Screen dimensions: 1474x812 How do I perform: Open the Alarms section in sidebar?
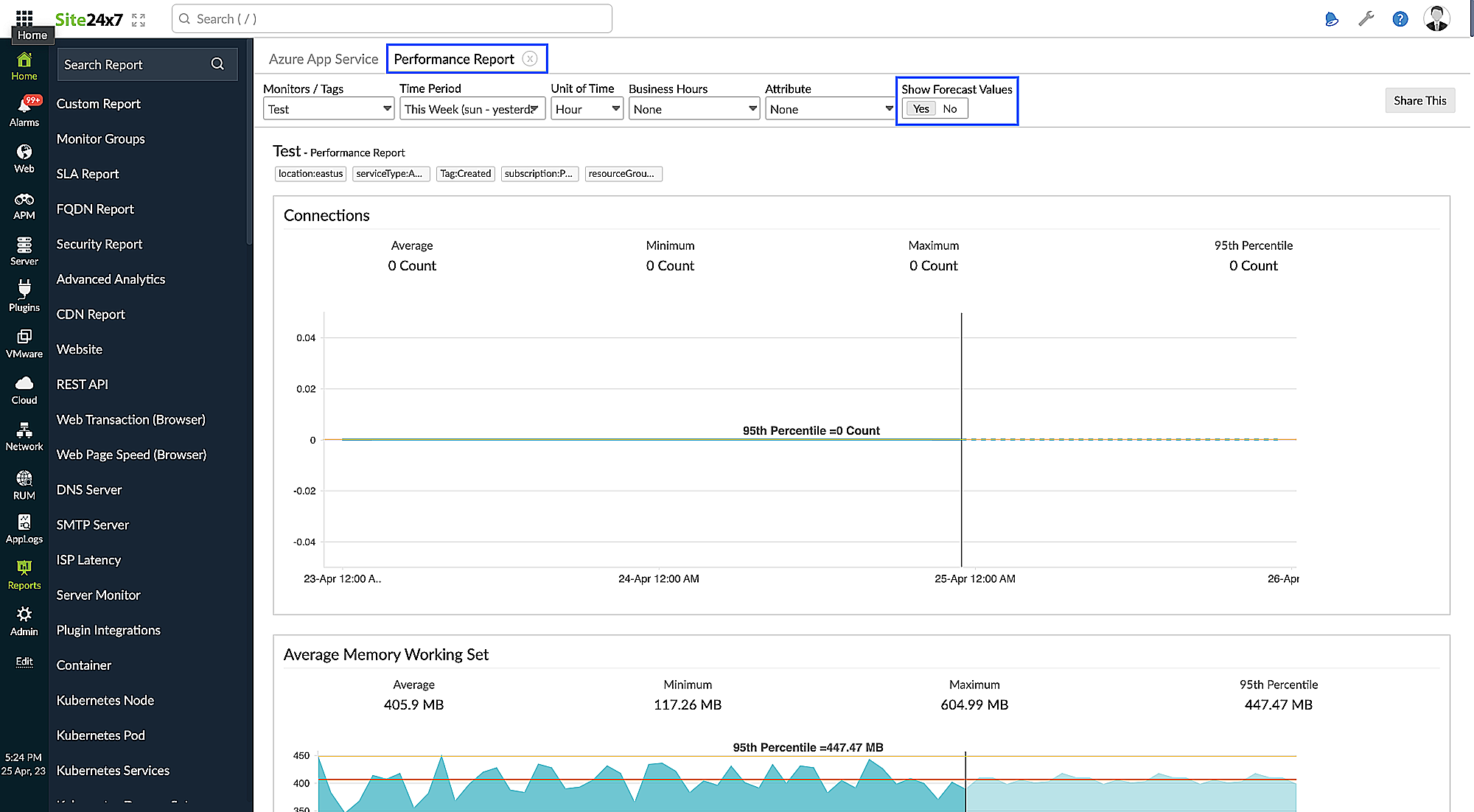tap(24, 109)
